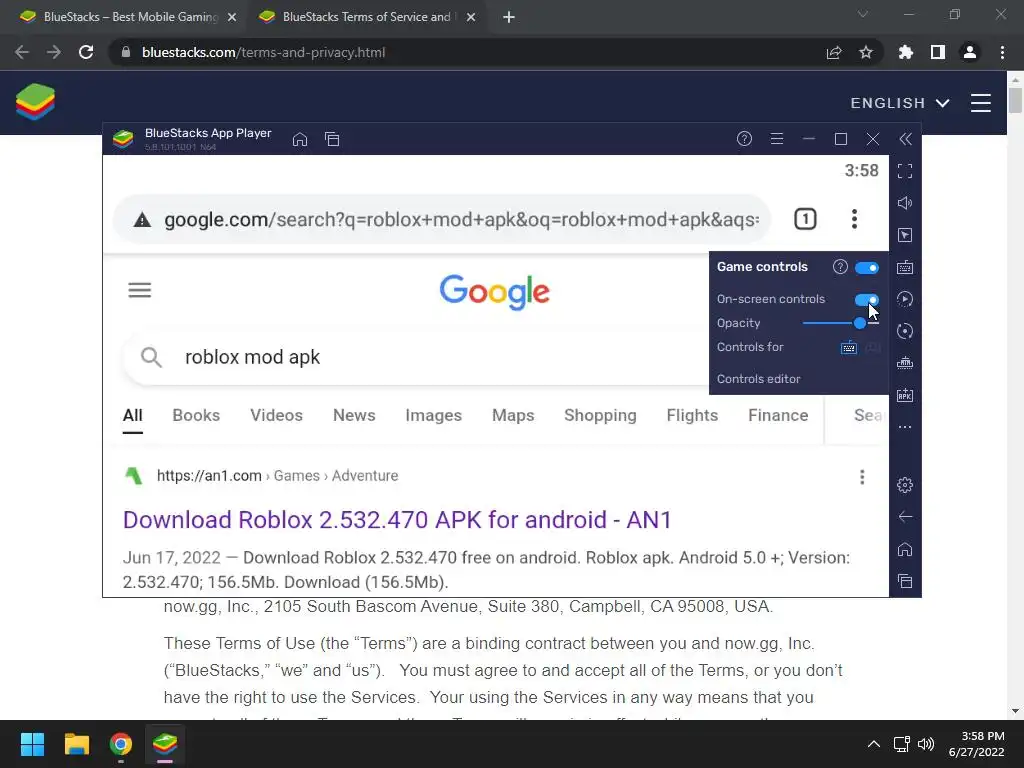Select the dimmed gamepad option in Controls for

point(872,347)
